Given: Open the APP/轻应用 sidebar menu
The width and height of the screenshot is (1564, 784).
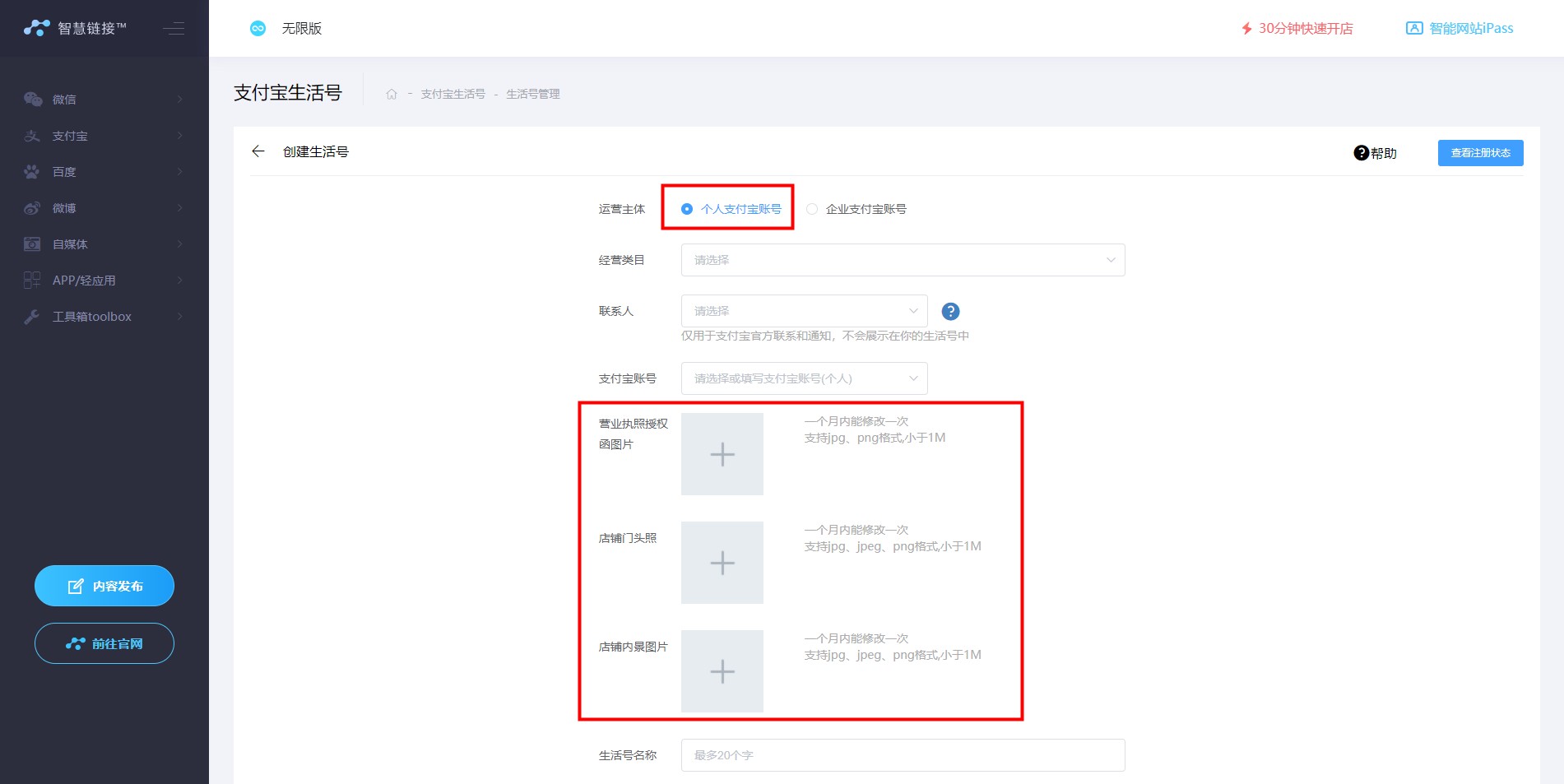Looking at the screenshot, I should pyautogui.click(x=104, y=281).
